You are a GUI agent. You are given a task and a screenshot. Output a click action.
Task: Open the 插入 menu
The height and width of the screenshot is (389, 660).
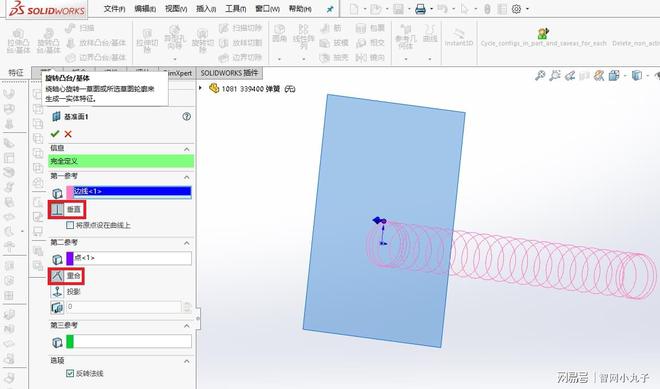tap(206, 8)
